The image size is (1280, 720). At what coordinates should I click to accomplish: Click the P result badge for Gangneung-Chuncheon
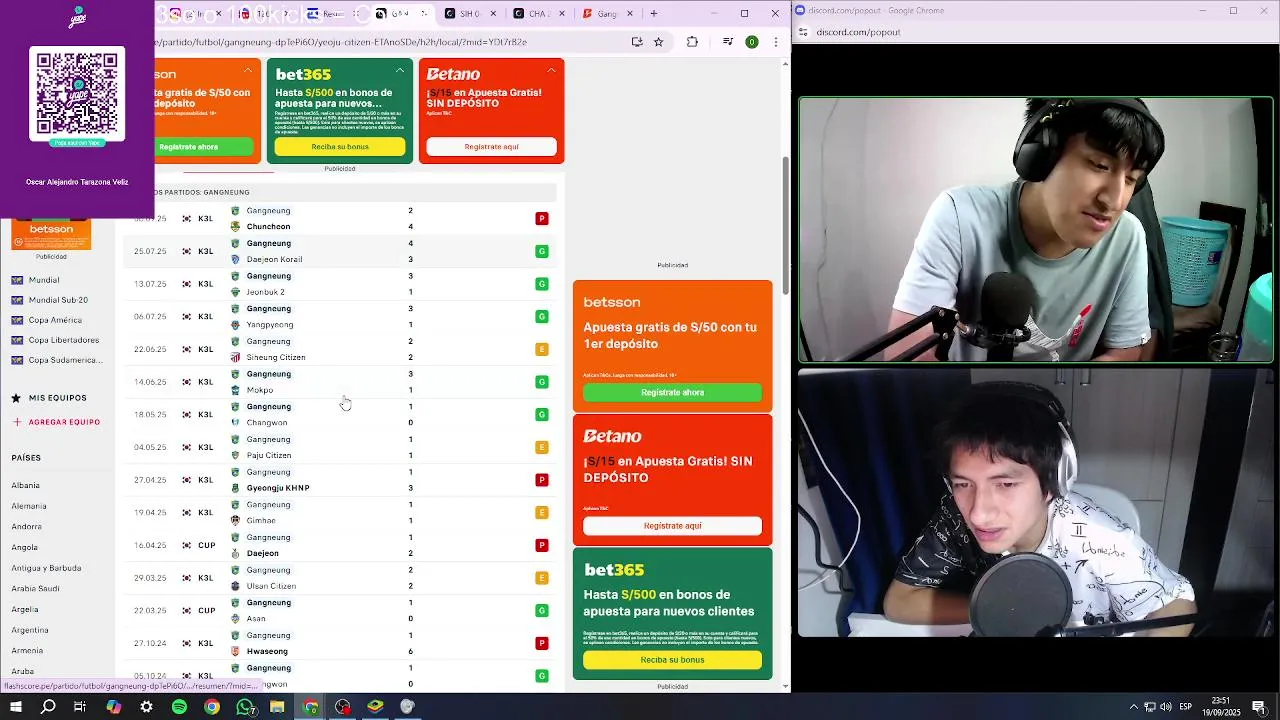coord(542,219)
